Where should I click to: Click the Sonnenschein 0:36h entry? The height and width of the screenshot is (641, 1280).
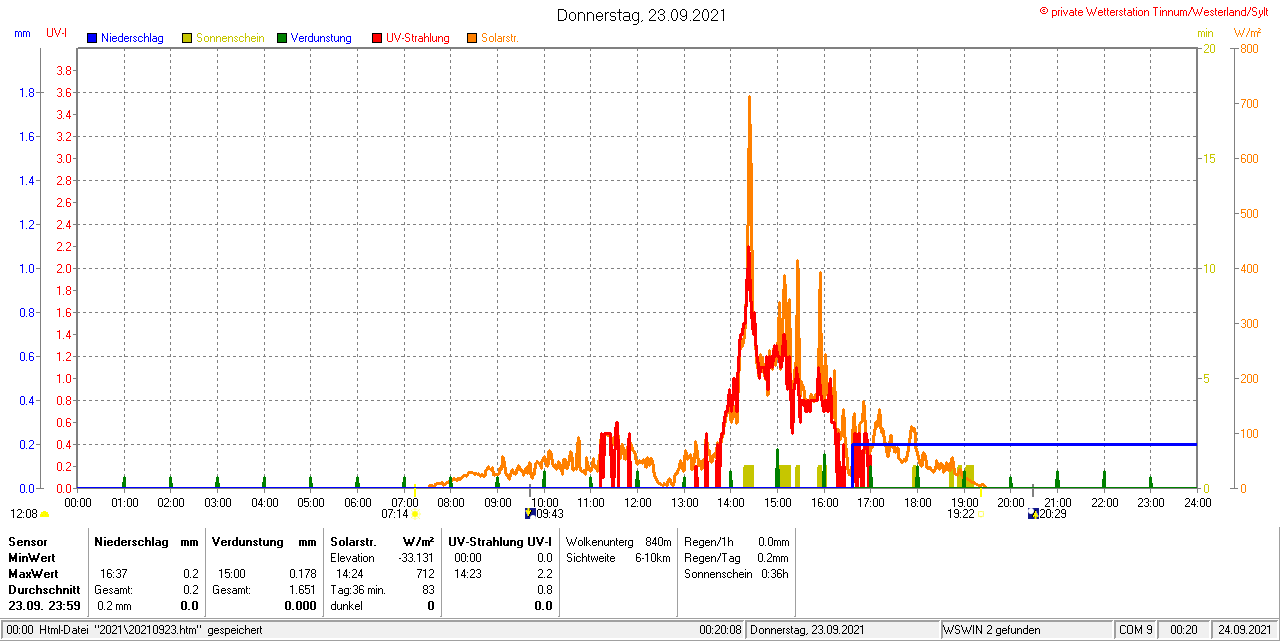point(737,574)
